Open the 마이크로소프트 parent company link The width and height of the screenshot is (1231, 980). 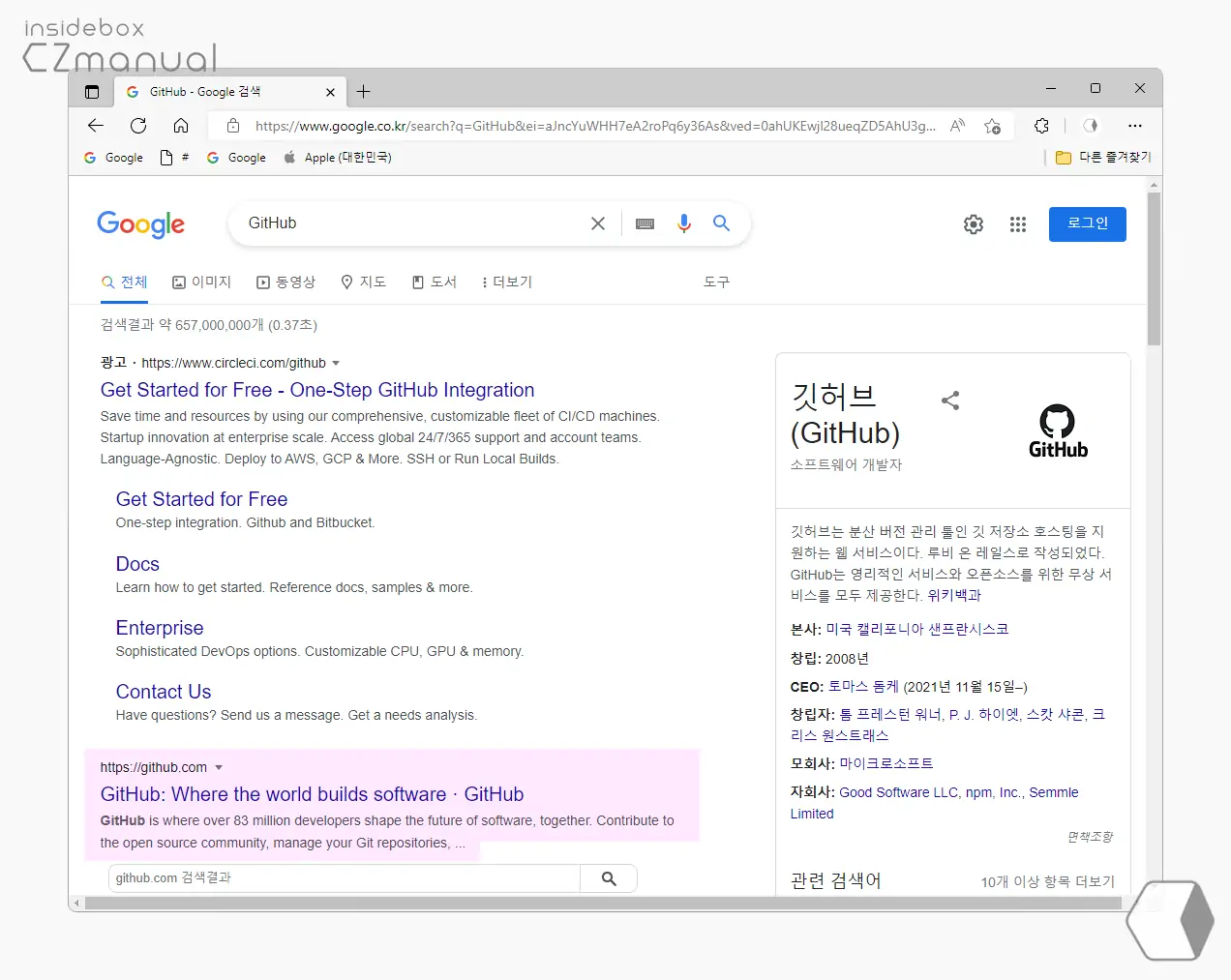pyautogui.click(x=886, y=764)
